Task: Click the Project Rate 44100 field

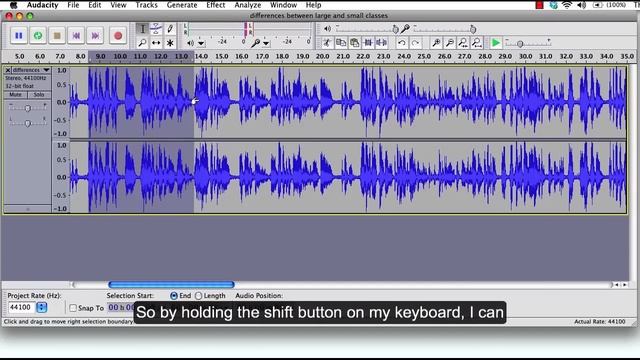Action: pos(22,307)
